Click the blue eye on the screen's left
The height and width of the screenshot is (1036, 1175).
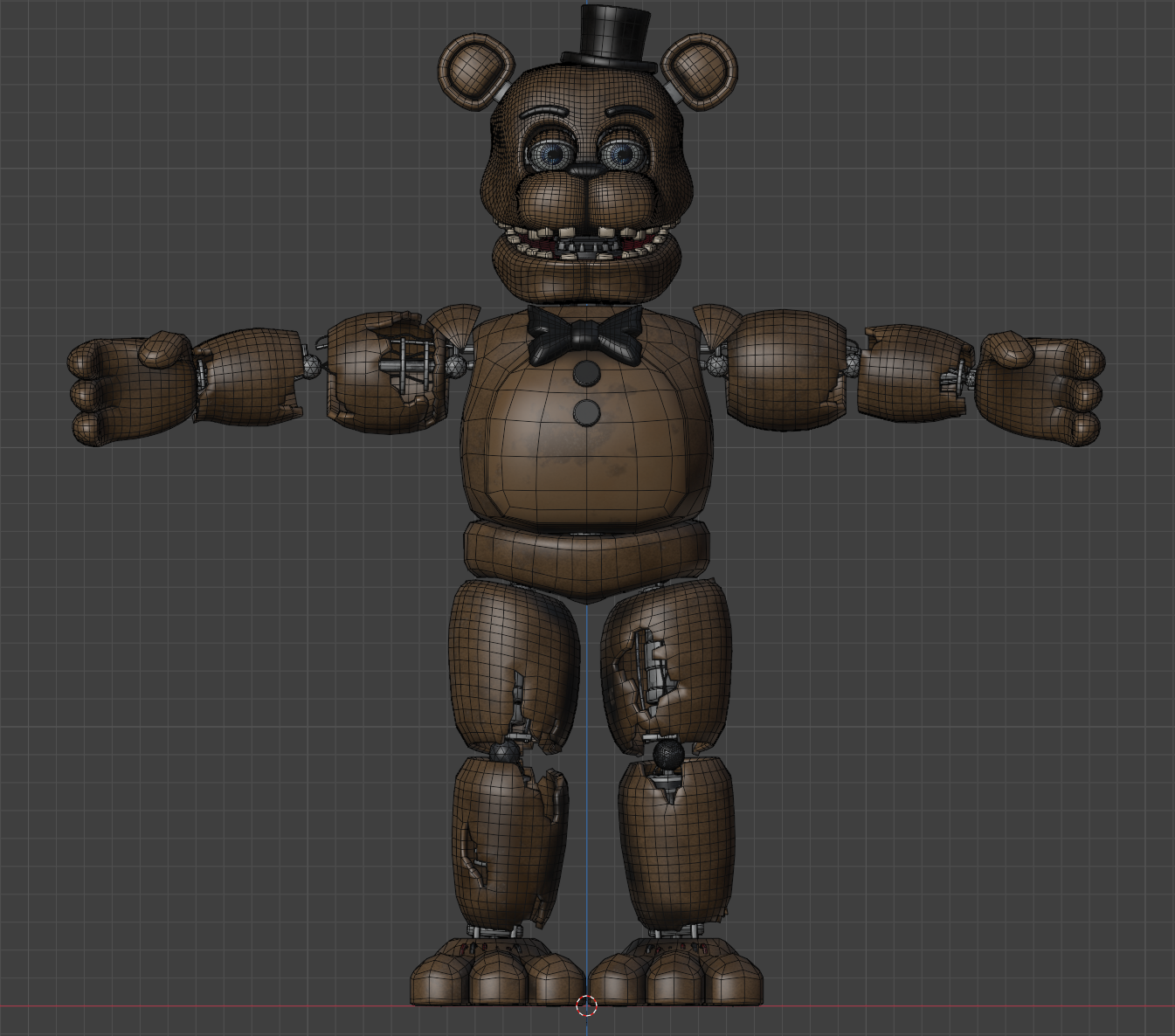551,155
